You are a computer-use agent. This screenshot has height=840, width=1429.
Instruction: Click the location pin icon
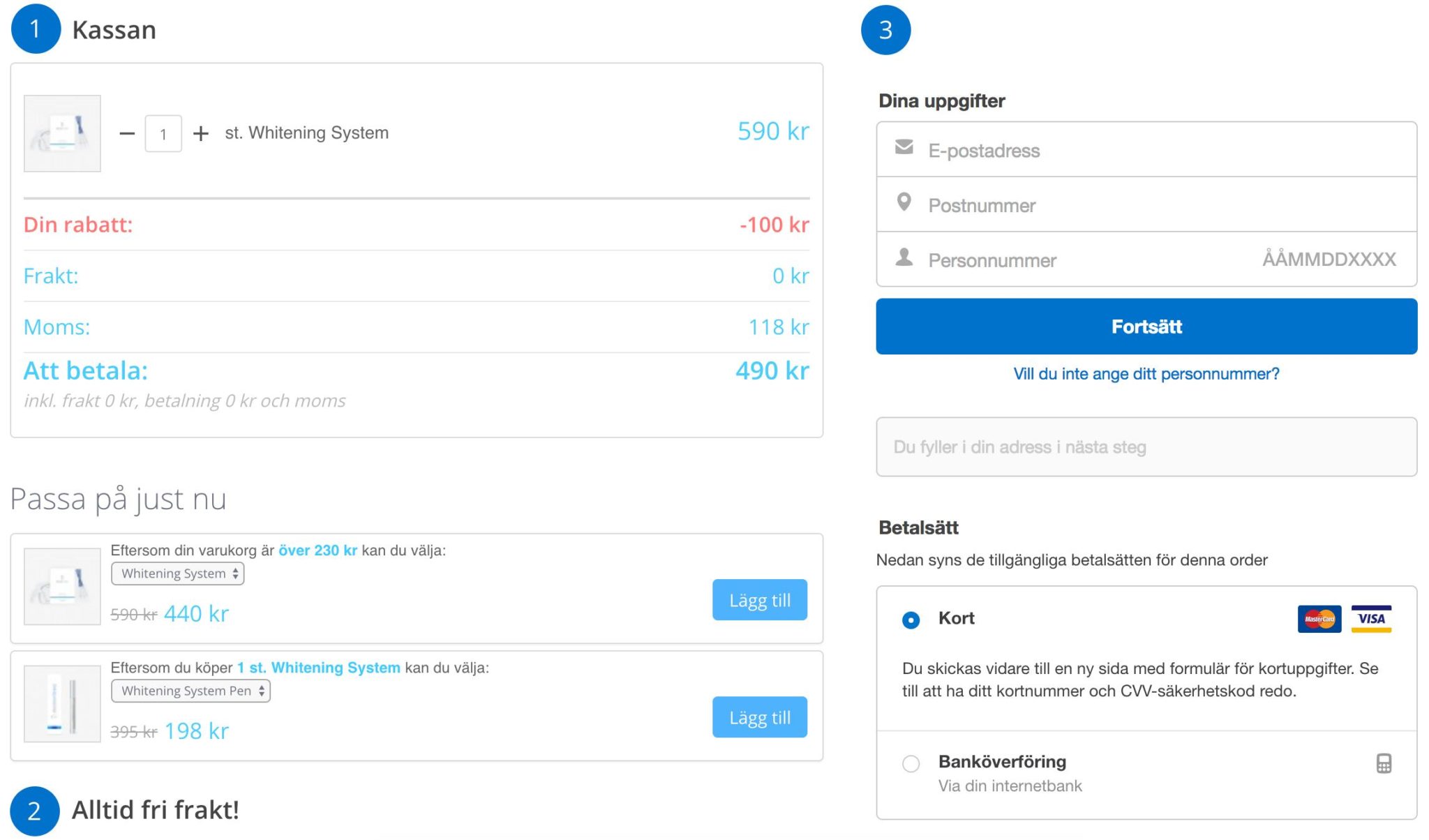pos(904,202)
